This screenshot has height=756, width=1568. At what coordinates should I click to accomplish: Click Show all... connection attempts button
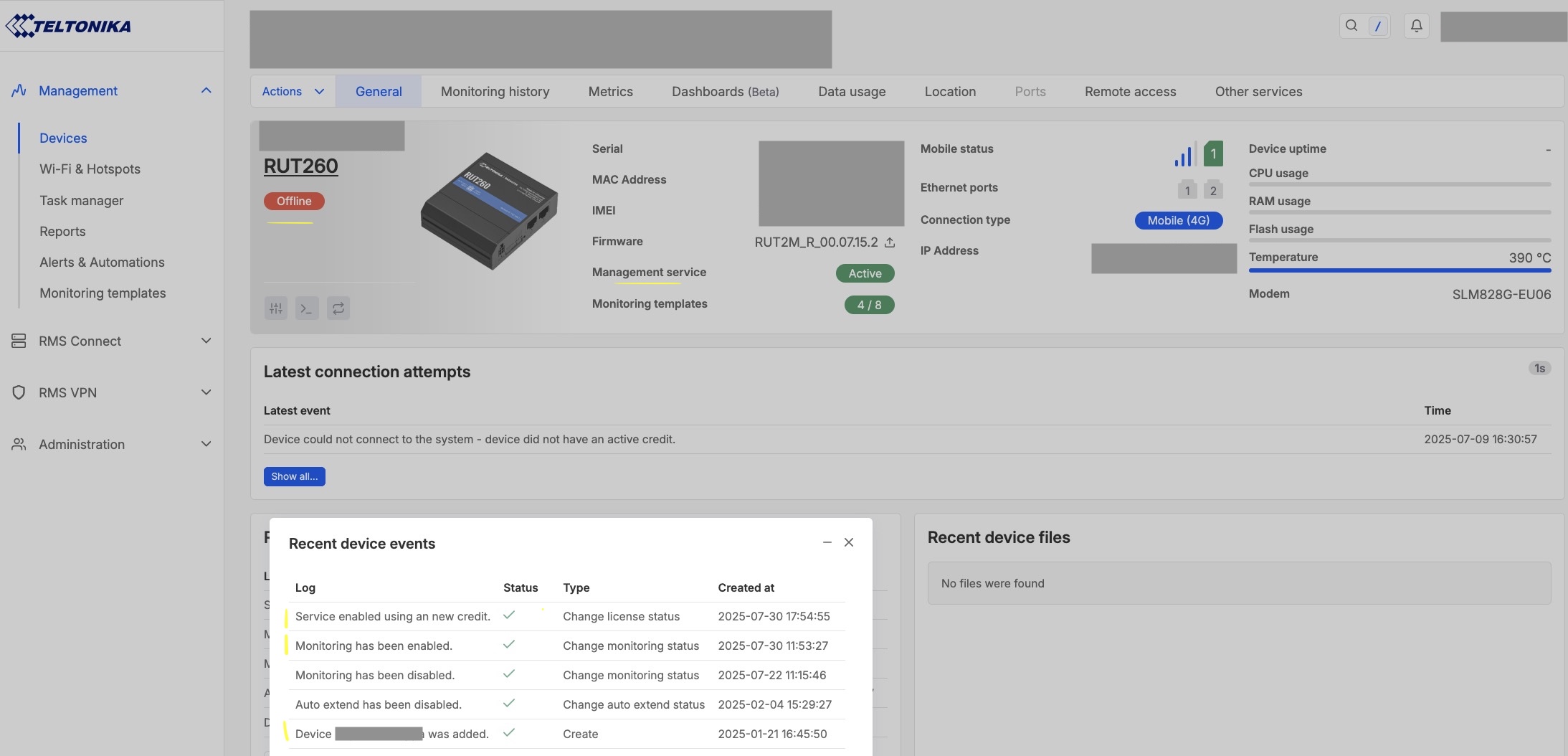click(x=295, y=476)
